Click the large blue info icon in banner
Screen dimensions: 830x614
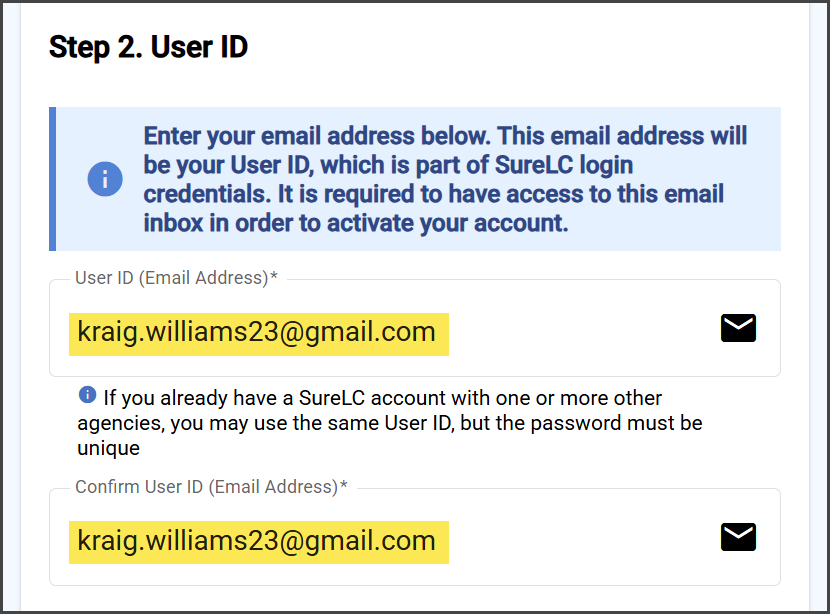(105, 179)
